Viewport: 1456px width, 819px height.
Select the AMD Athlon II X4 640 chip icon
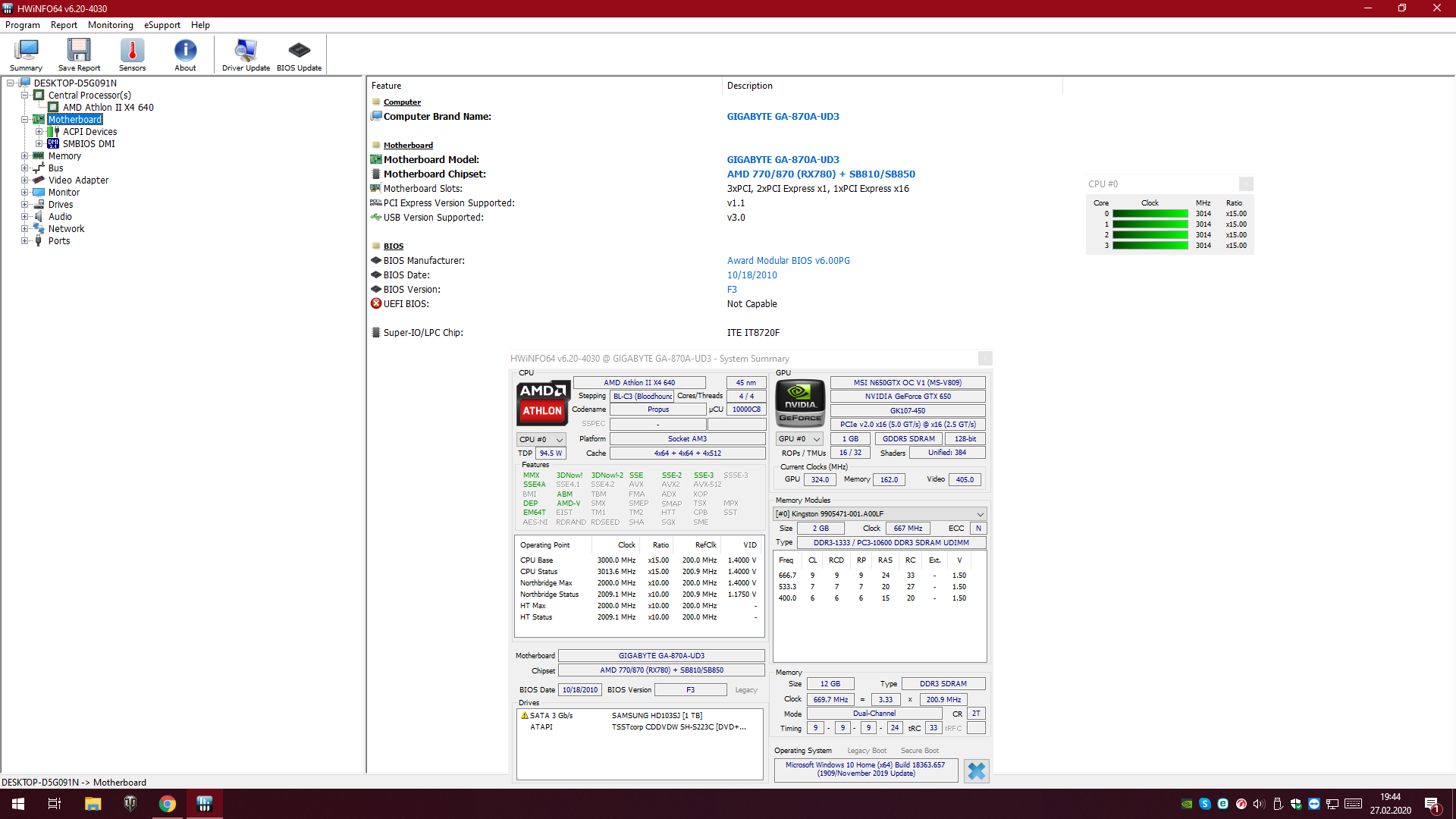point(53,108)
